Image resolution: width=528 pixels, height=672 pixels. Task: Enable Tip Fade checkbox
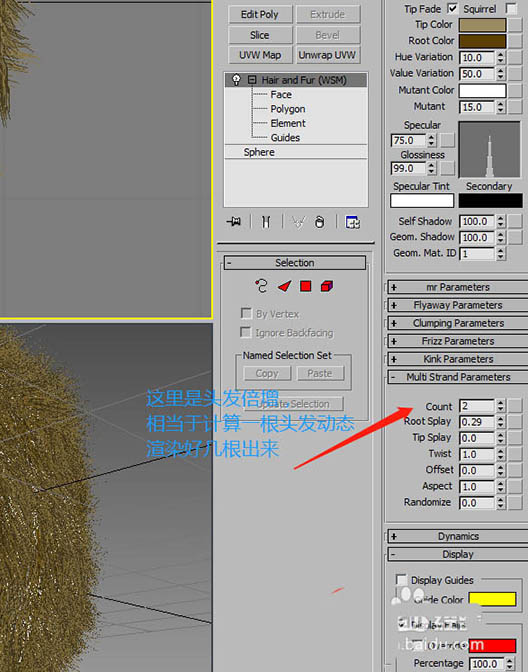pyautogui.click(x=452, y=8)
